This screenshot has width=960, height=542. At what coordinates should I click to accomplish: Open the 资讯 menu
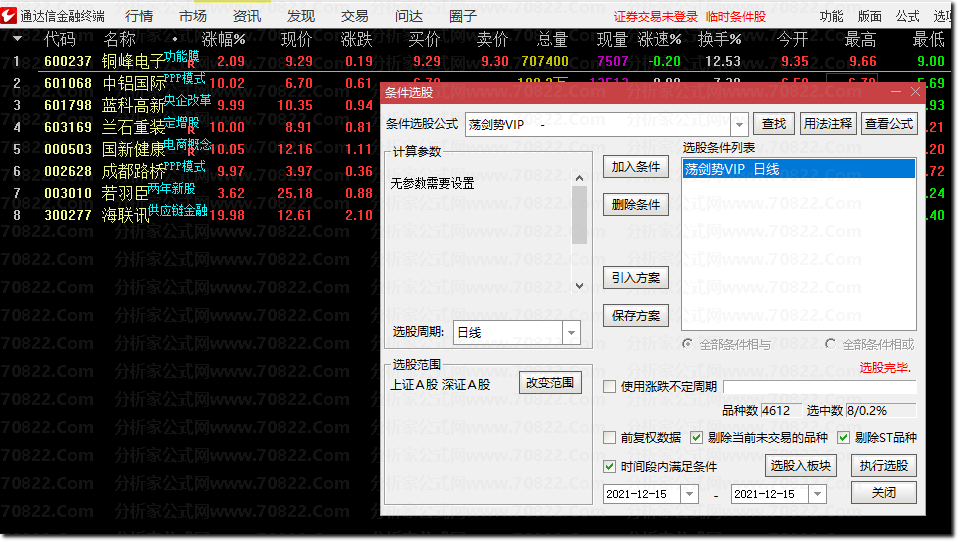tap(247, 16)
